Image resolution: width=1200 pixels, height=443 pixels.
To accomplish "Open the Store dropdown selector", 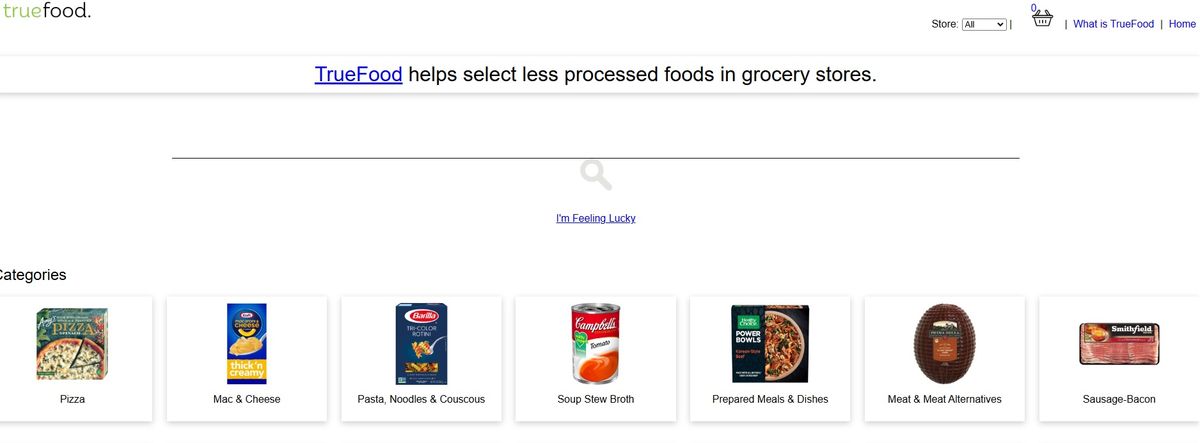I will (x=984, y=24).
